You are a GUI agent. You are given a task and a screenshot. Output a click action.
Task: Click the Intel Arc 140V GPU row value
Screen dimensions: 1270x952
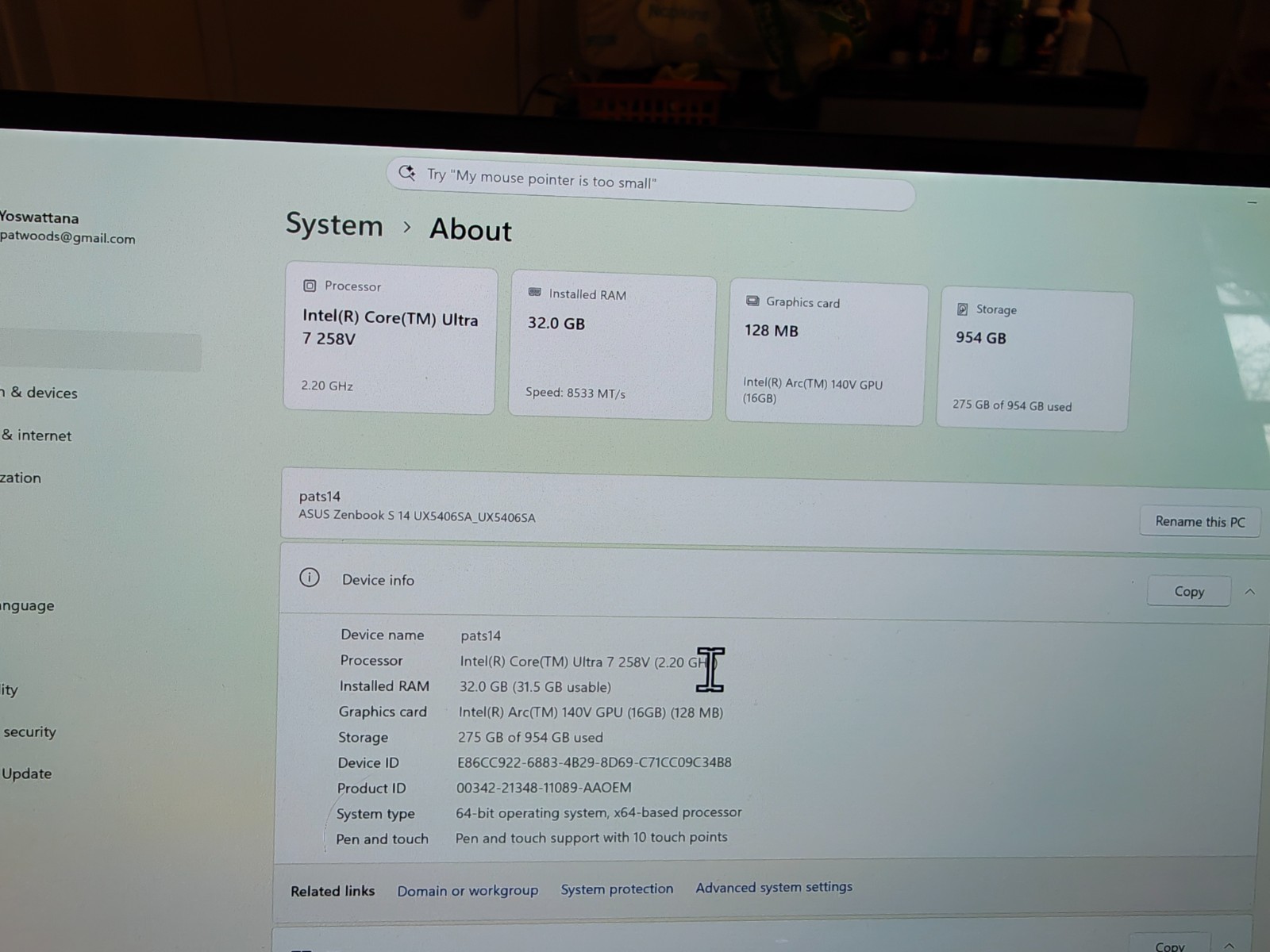pos(591,712)
